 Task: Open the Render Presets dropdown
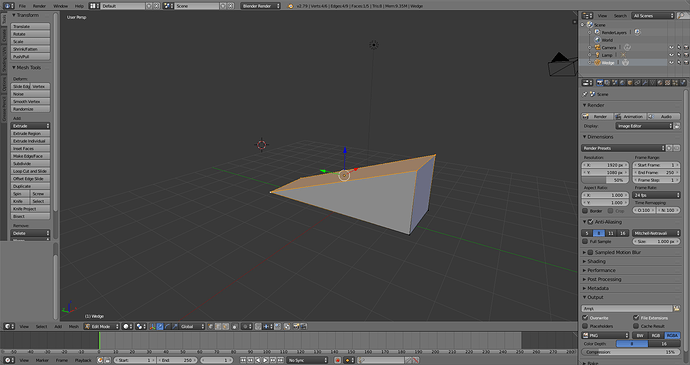coord(623,148)
